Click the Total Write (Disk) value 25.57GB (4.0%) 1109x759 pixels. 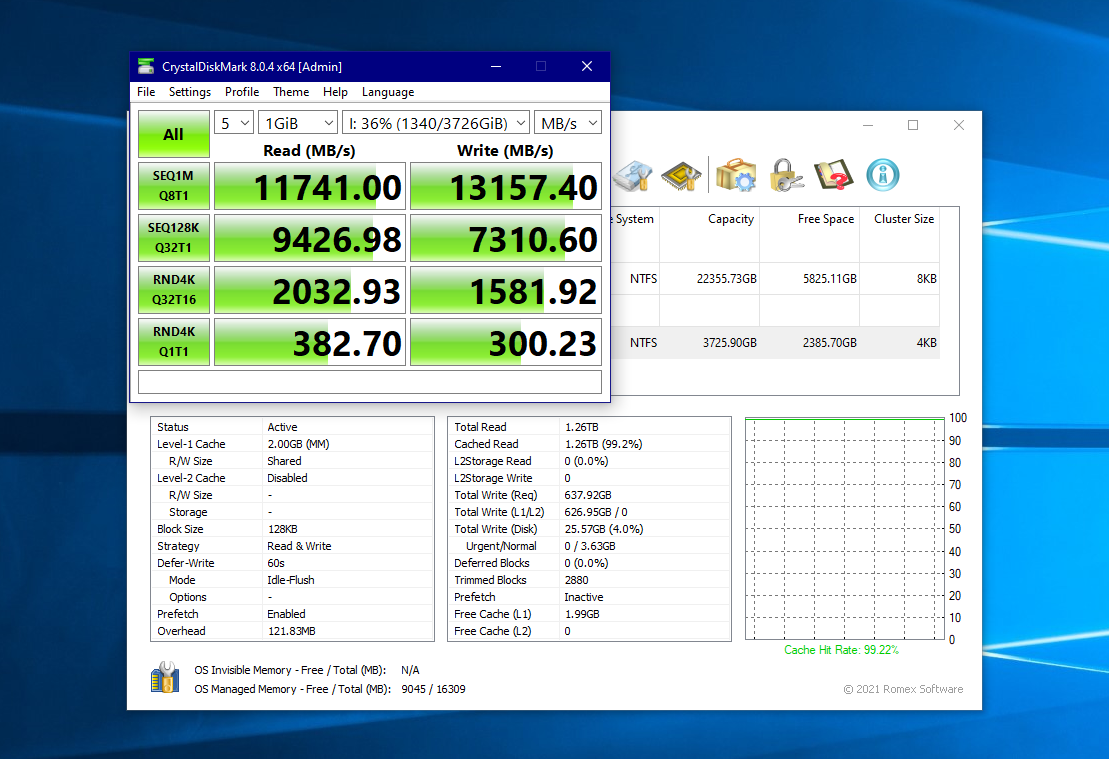click(x=603, y=529)
